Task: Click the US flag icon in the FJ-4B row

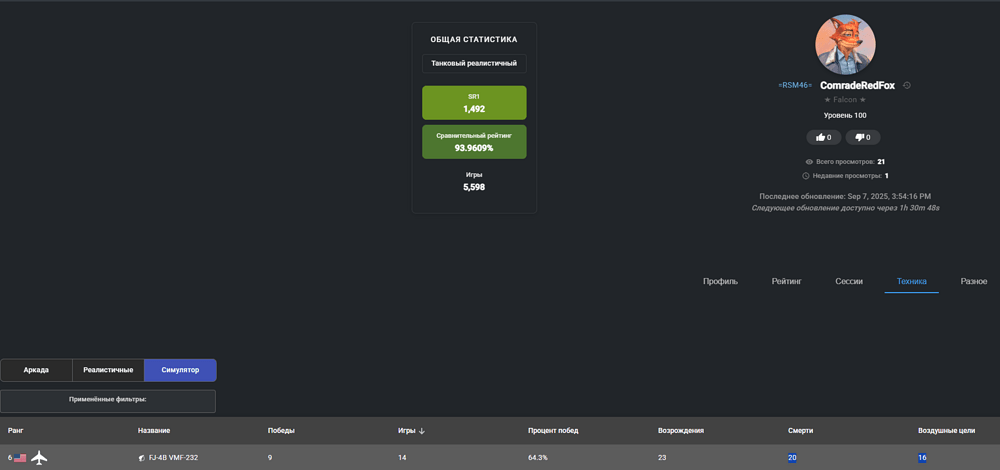Action: (20, 458)
